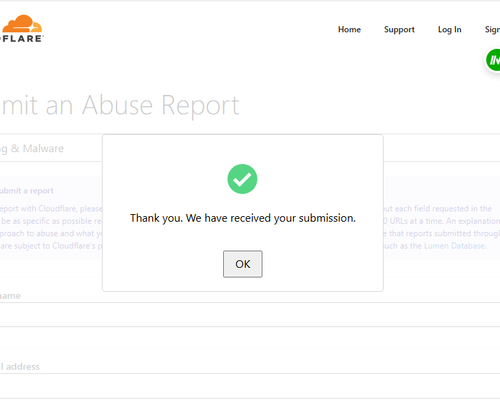Follow the Lumen Database link

(x=455, y=246)
